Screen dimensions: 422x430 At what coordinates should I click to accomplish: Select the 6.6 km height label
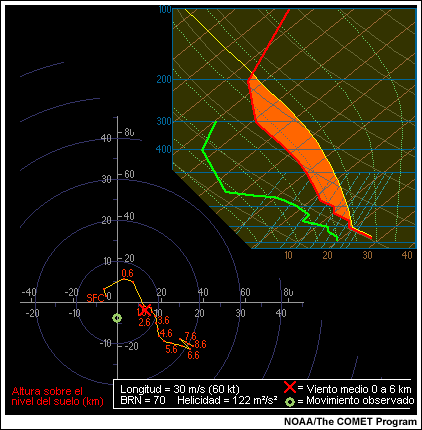[193, 355]
